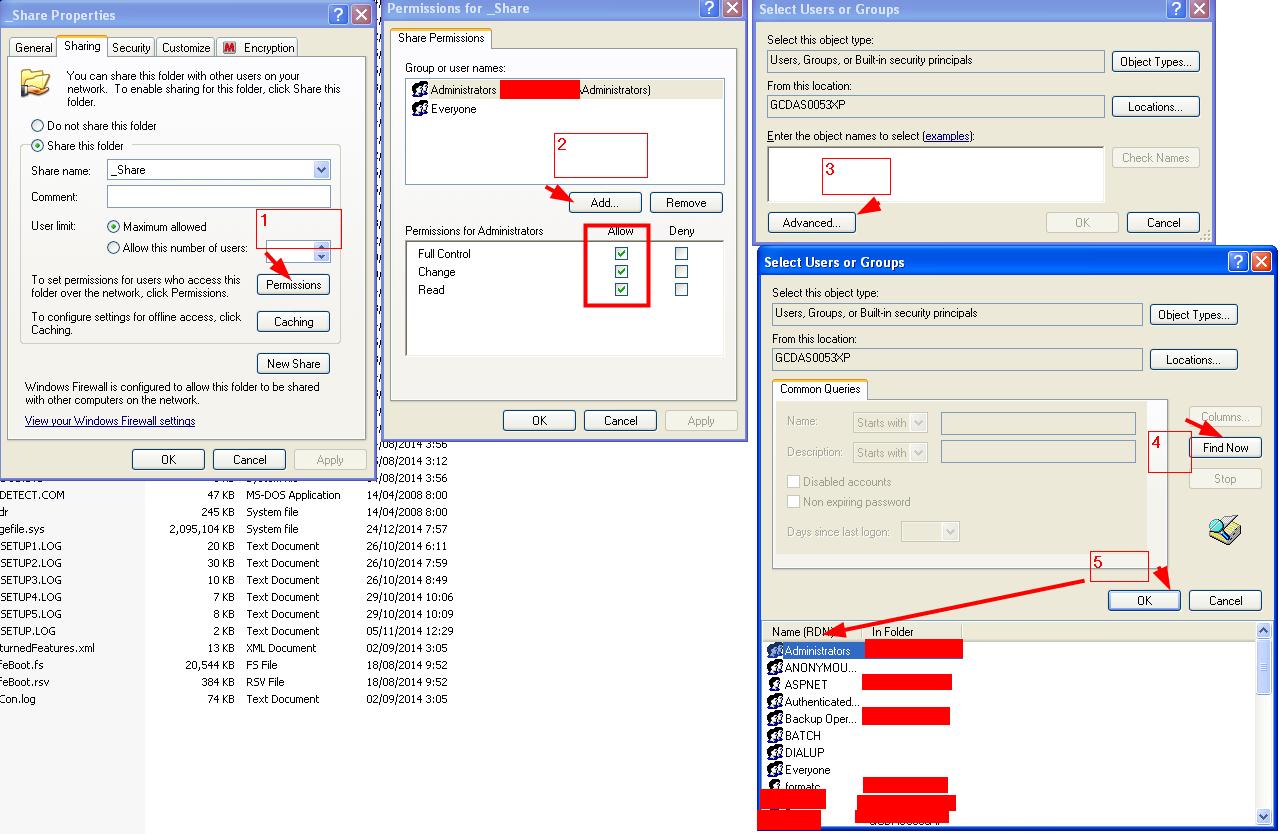Click help icon in _Share Properties title bar
1280x834 pixels.
(x=338, y=15)
